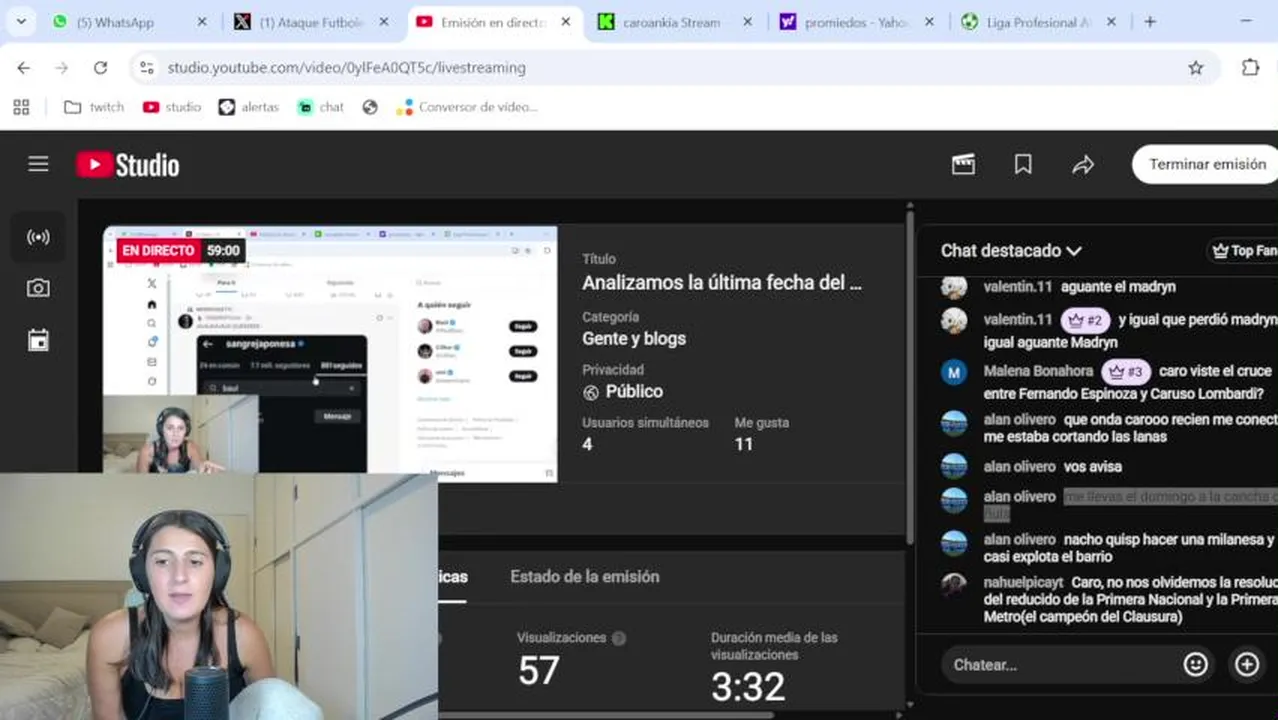The height and width of the screenshot is (720, 1278).
Task: Click the bookmark icon in Studio header
Action: point(1023,164)
